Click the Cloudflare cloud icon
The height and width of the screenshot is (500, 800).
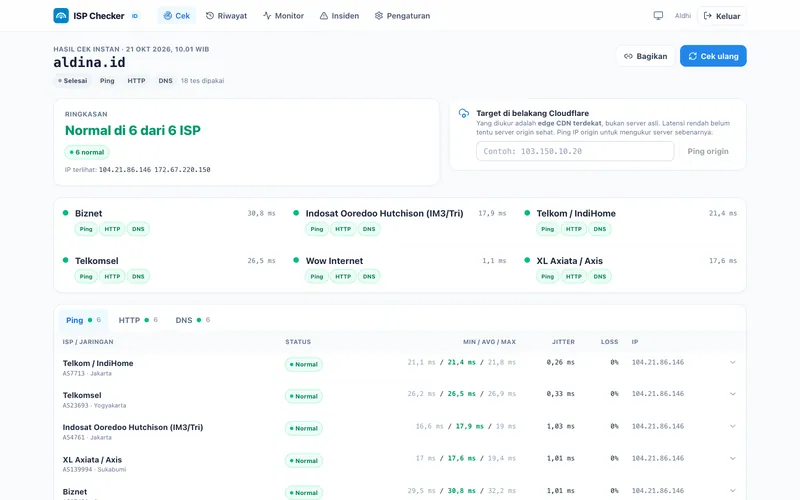(x=463, y=113)
